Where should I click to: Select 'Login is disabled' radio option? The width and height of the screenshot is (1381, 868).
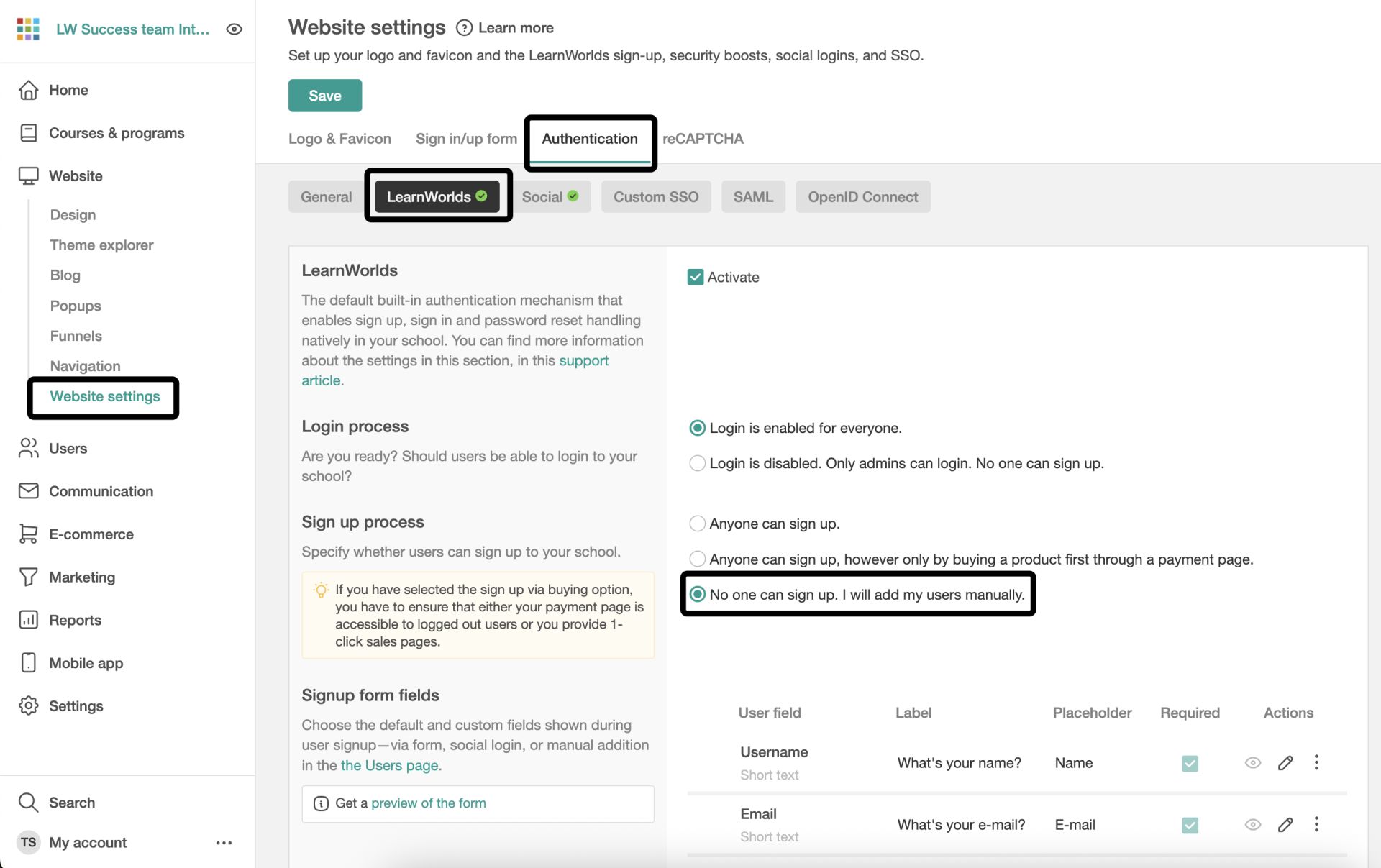(x=697, y=463)
